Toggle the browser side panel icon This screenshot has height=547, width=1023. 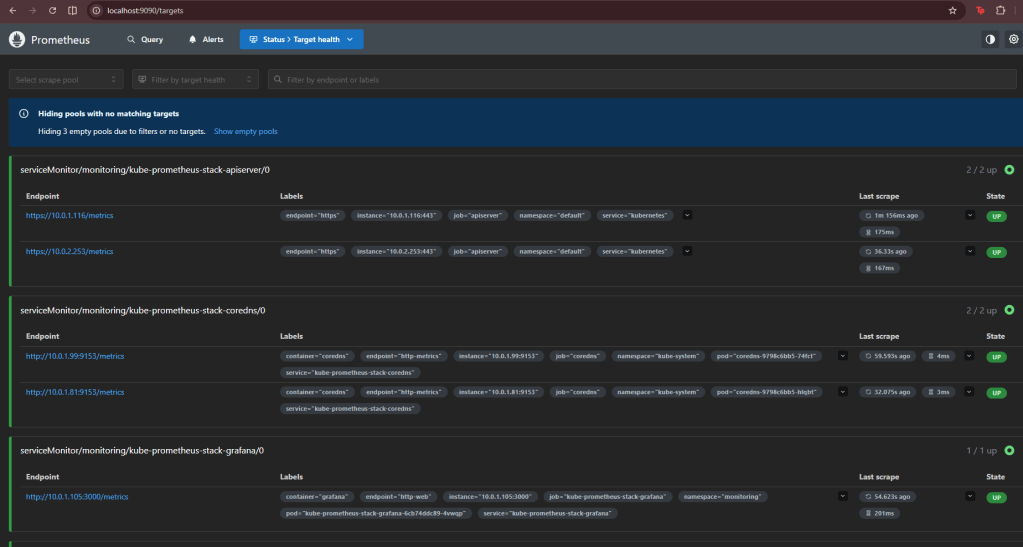click(72, 10)
